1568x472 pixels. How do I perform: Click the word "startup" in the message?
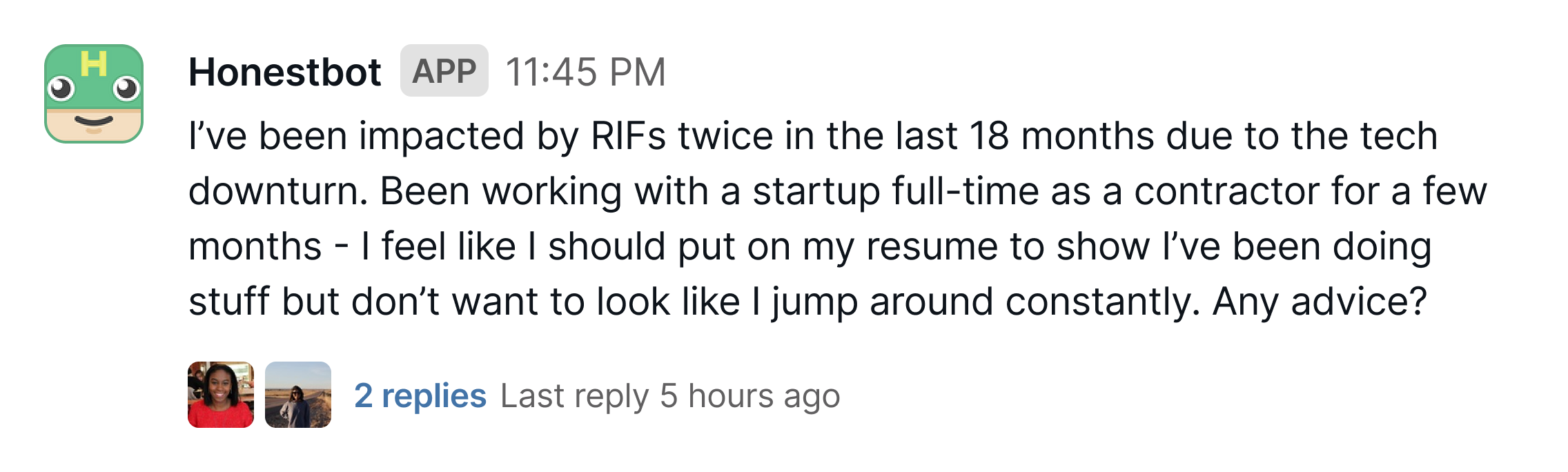click(816, 191)
